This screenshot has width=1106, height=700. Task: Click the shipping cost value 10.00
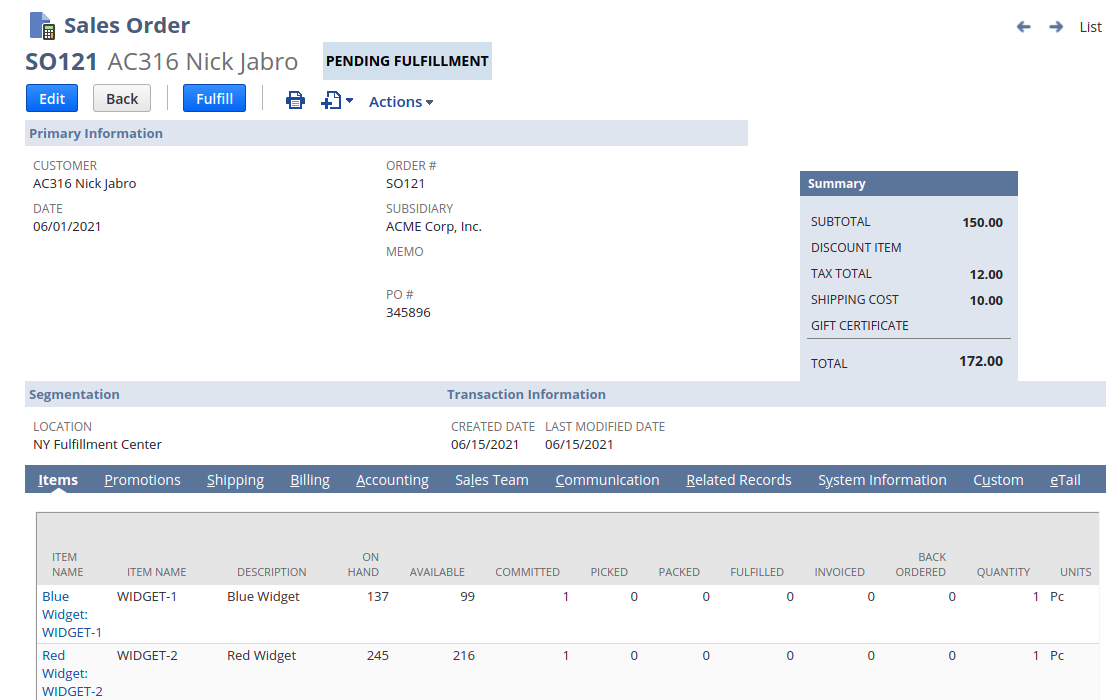pos(986,301)
